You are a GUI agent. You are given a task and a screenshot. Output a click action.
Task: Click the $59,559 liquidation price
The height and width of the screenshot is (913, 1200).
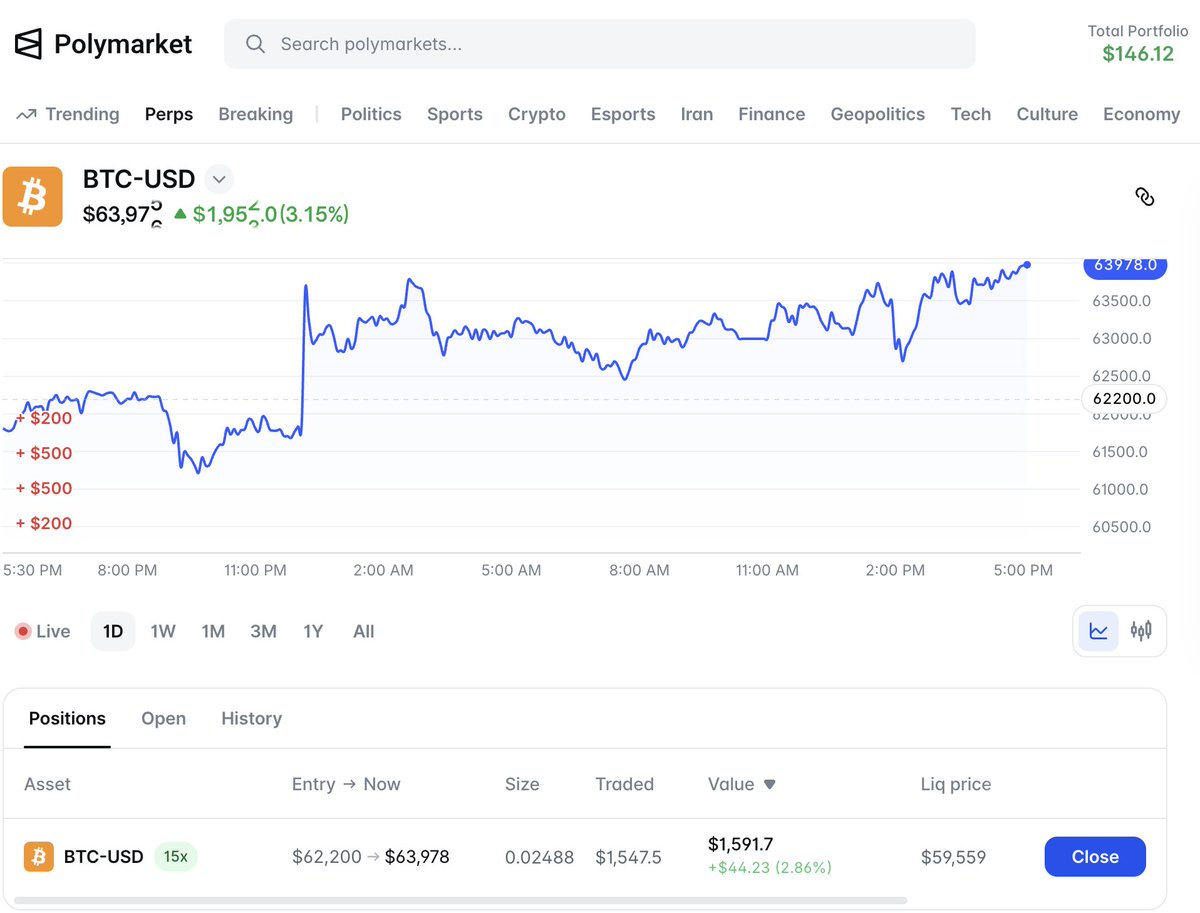[x=954, y=857]
